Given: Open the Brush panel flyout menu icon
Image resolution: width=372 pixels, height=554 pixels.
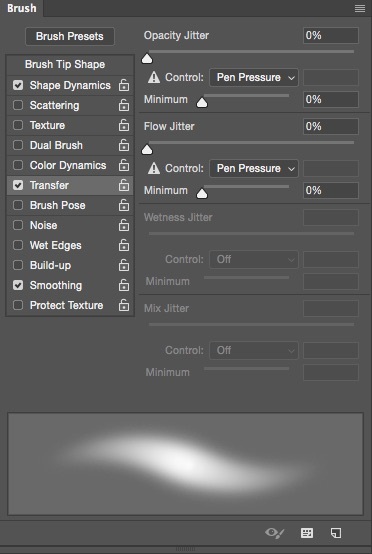Looking at the screenshot, I should coord(360,8).
